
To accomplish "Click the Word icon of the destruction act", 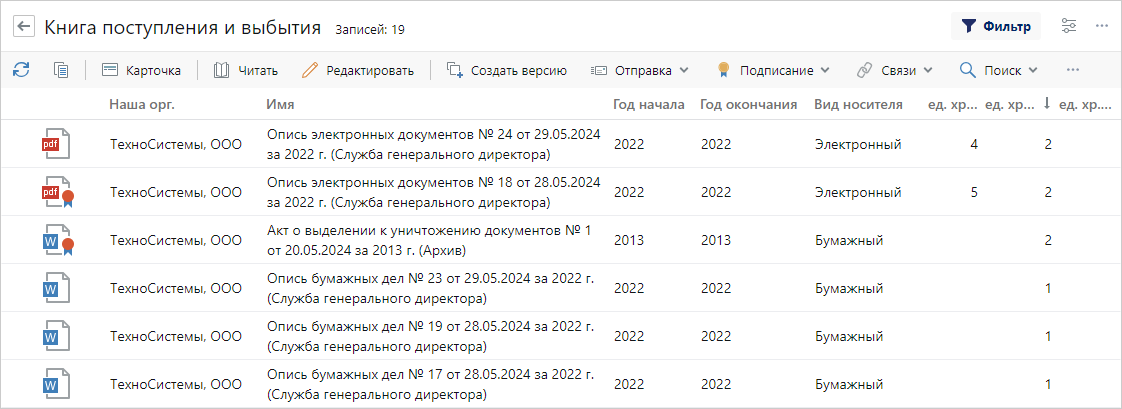I will pyautogui.click(x=56, y=240).
